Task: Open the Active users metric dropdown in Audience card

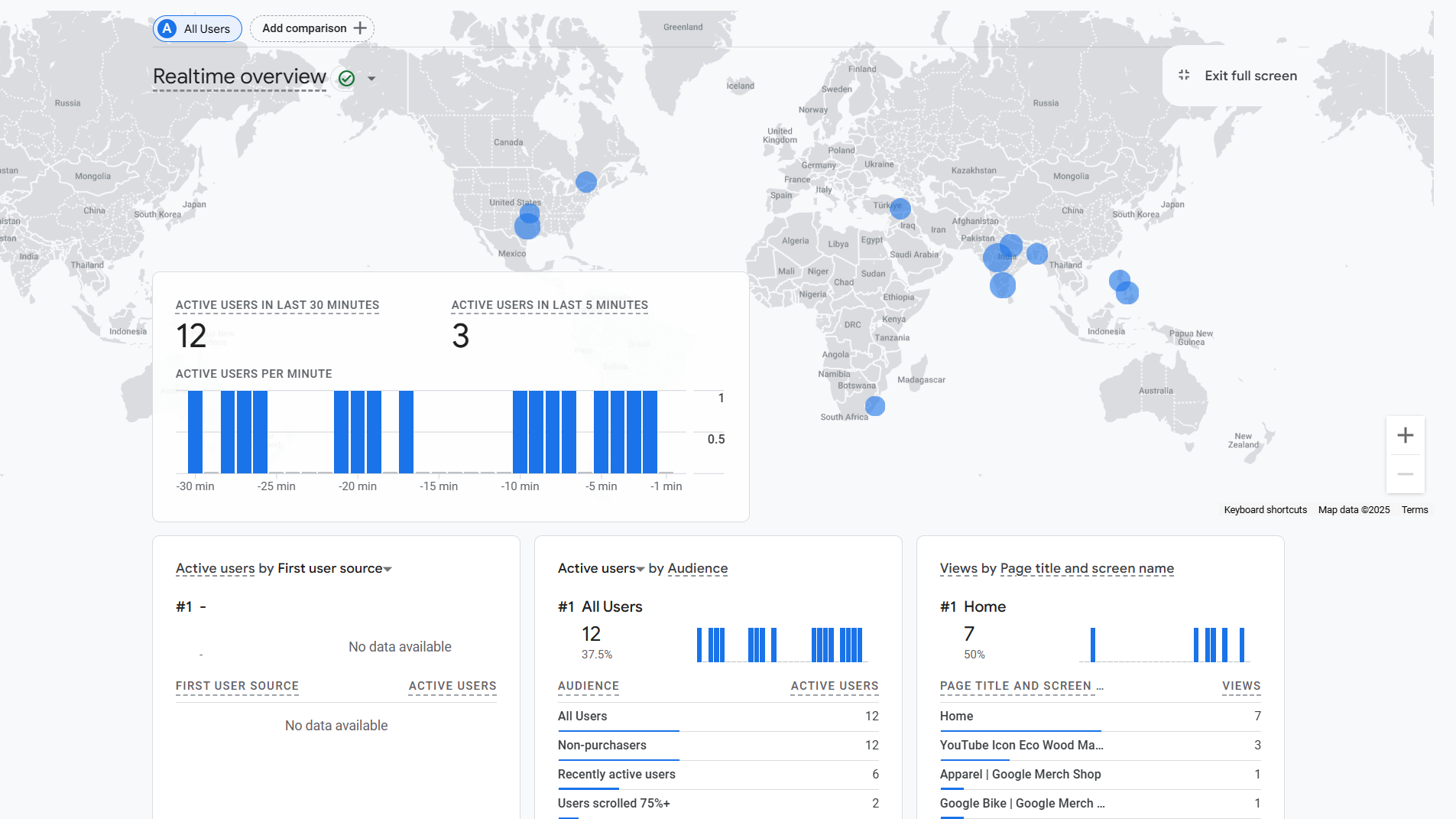Action: click(640, 569)
